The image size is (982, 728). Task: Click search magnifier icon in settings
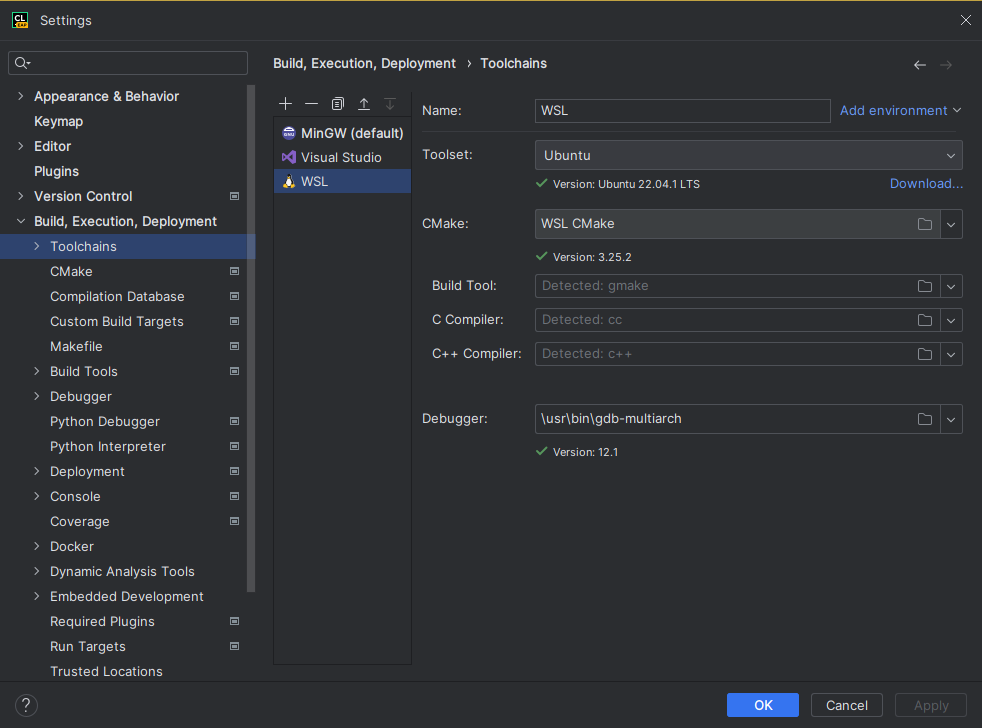click(22, 63)
